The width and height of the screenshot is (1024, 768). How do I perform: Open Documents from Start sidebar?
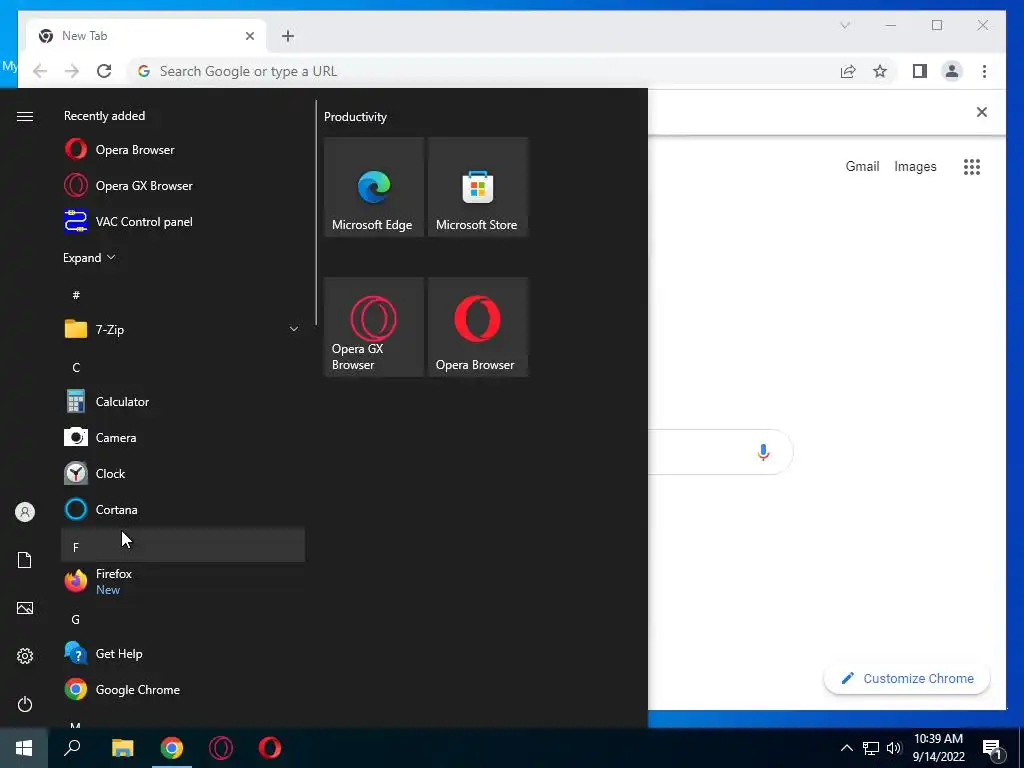coord(25,560)
